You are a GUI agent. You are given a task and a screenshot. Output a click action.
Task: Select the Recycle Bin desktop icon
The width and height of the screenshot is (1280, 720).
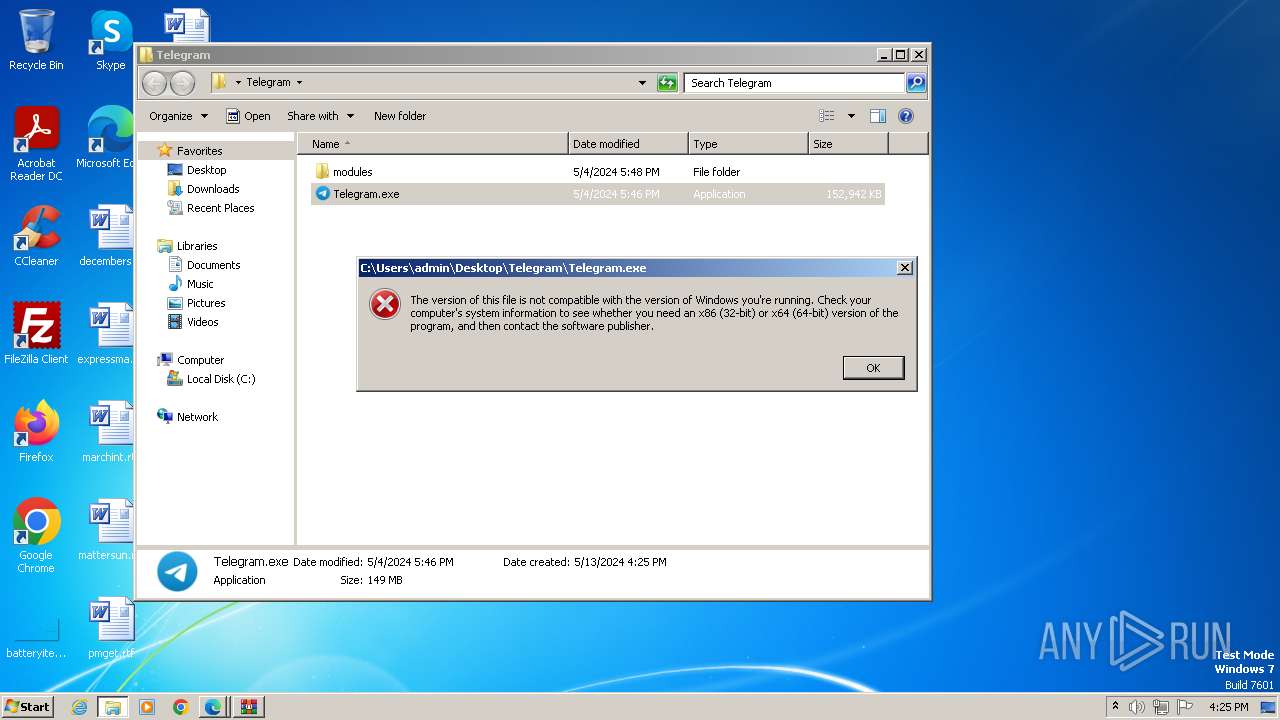[36, 41]
